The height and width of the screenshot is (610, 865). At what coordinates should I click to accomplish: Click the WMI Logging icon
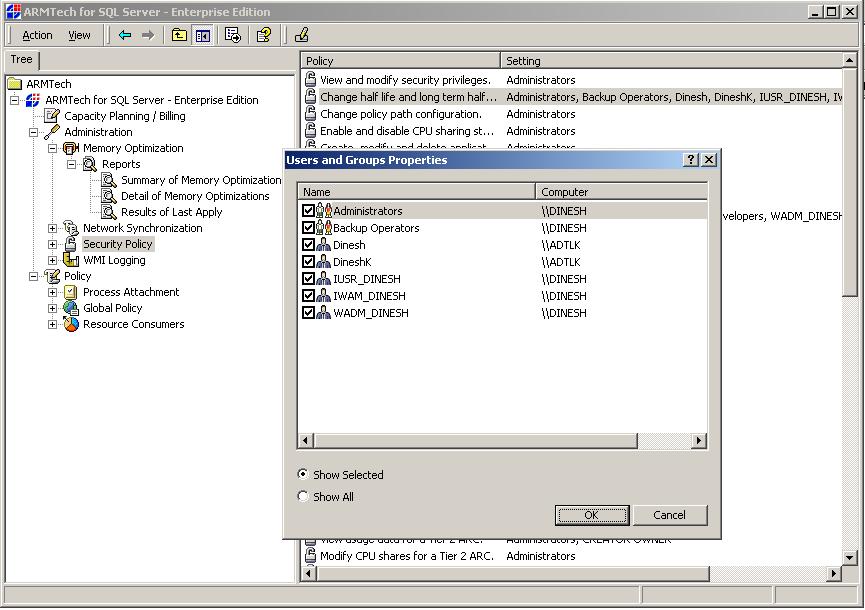[x=71, y=260]
